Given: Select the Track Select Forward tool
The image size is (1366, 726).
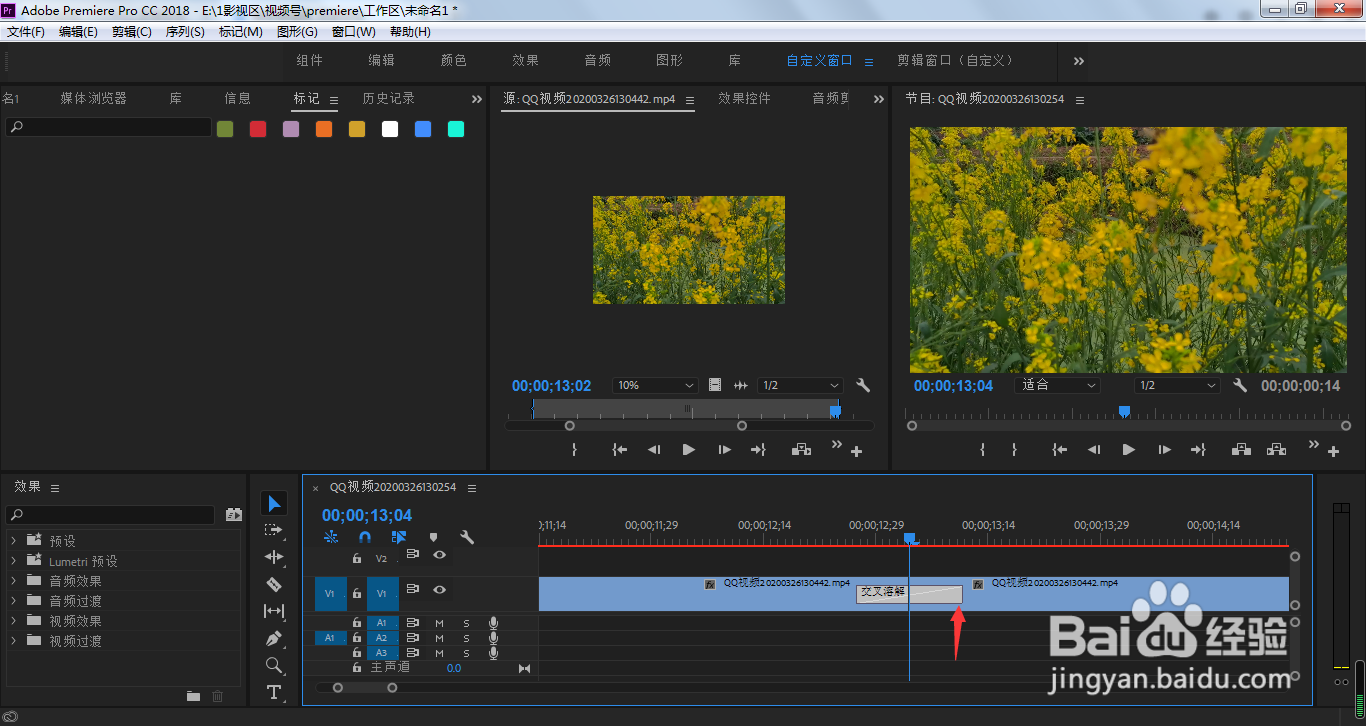Looking at the screenshot, I should coord(274,530).
